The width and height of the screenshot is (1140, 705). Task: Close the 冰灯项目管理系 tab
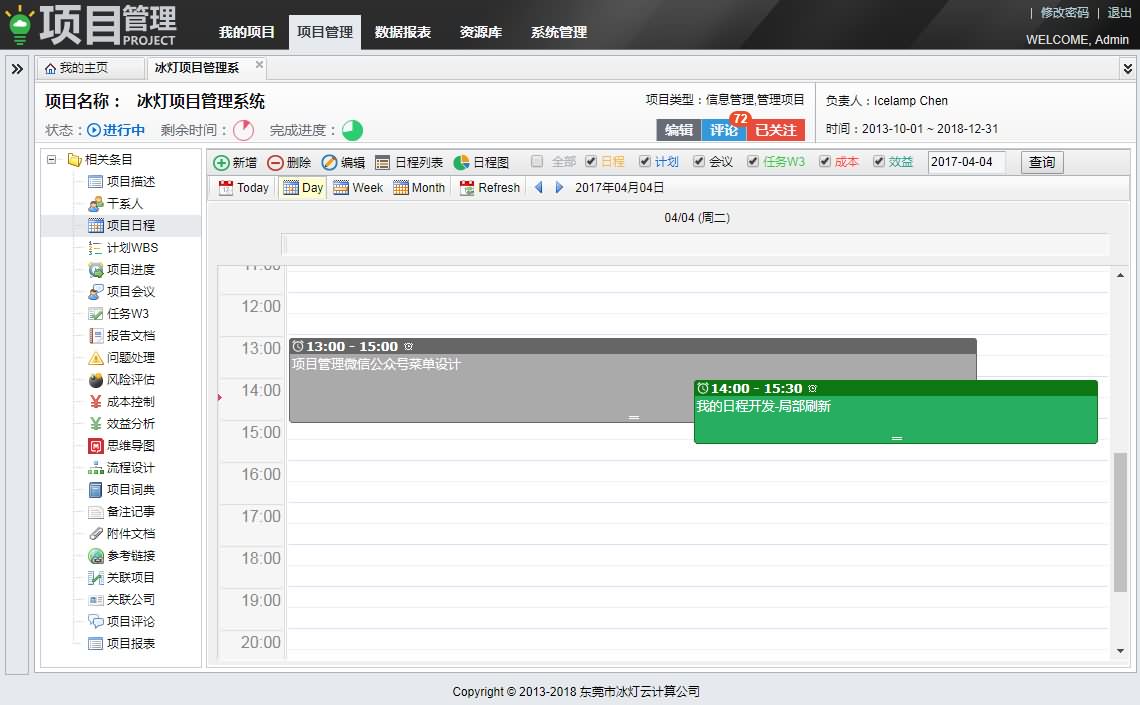(259, 65)
